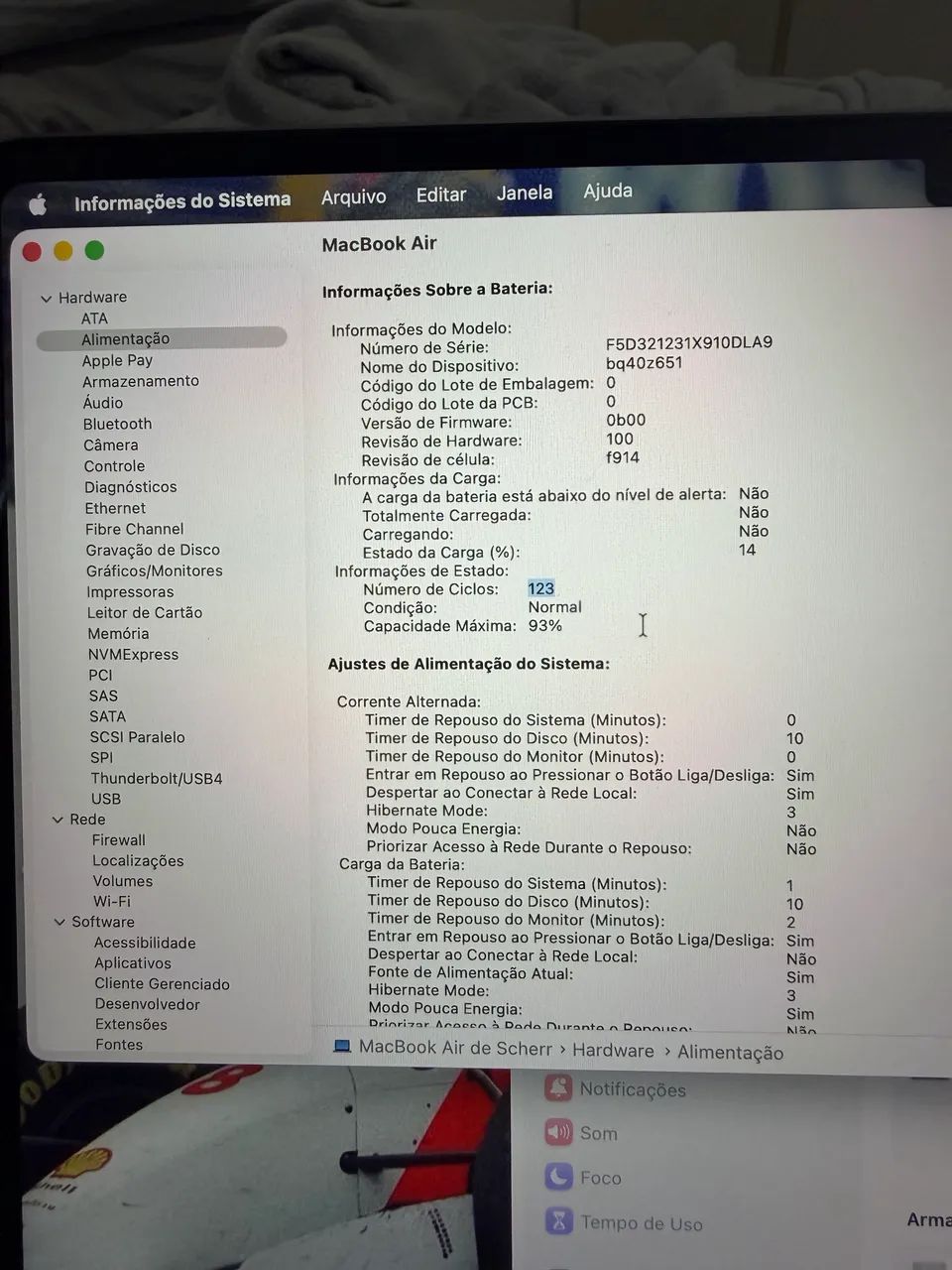Open the Janela menu
The height and width of the screenshot is (1270, 952).
[525, 192]
